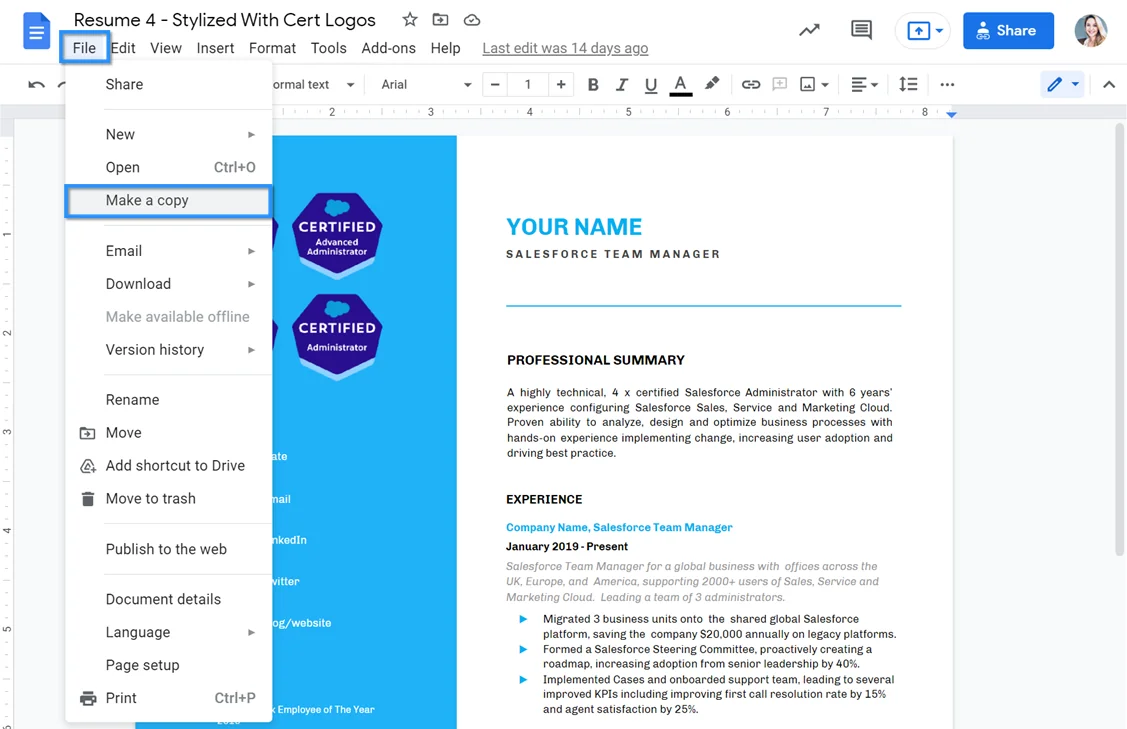The image size is (1127, 729).
Task: Expand the Email submenu
Action: [x=168, y=251]
